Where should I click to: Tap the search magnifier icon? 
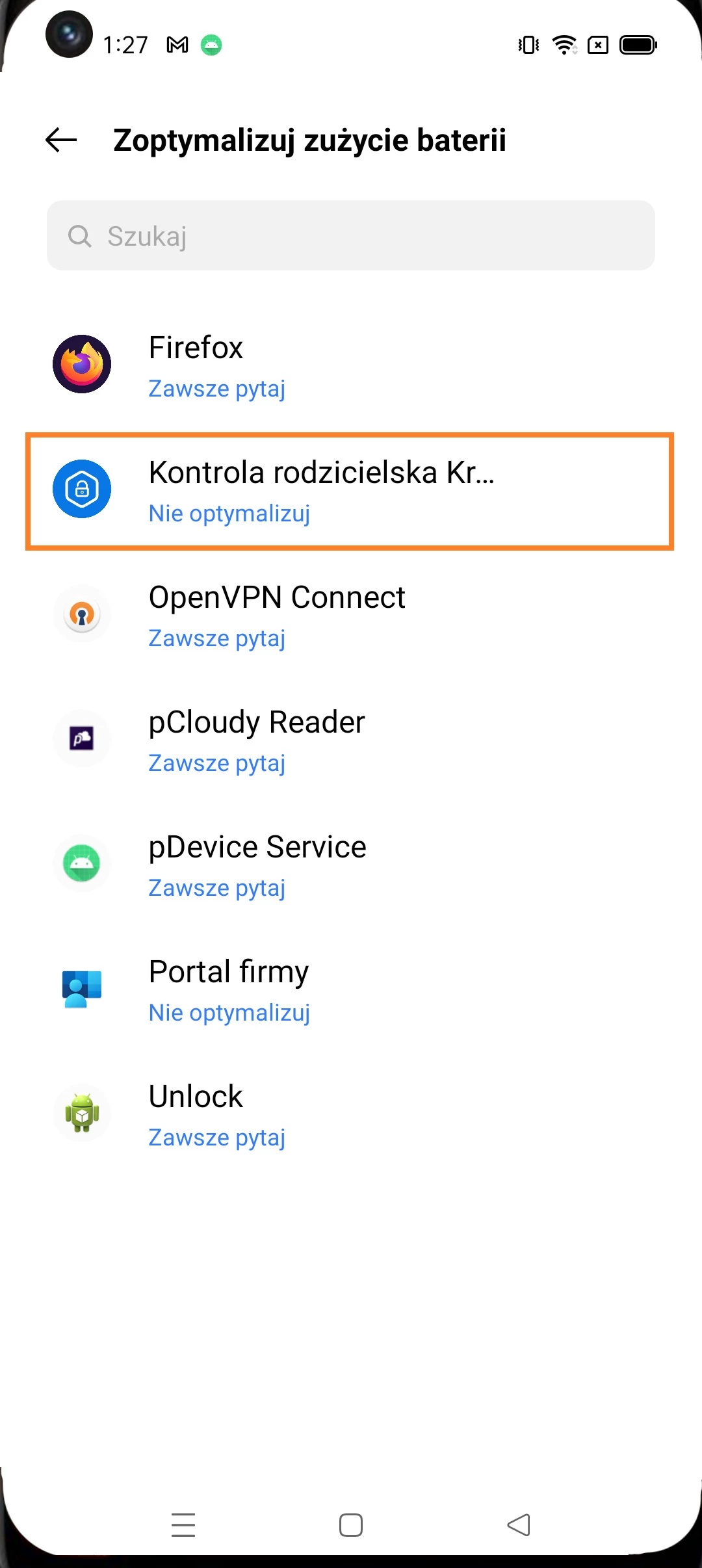click(79, 236)
